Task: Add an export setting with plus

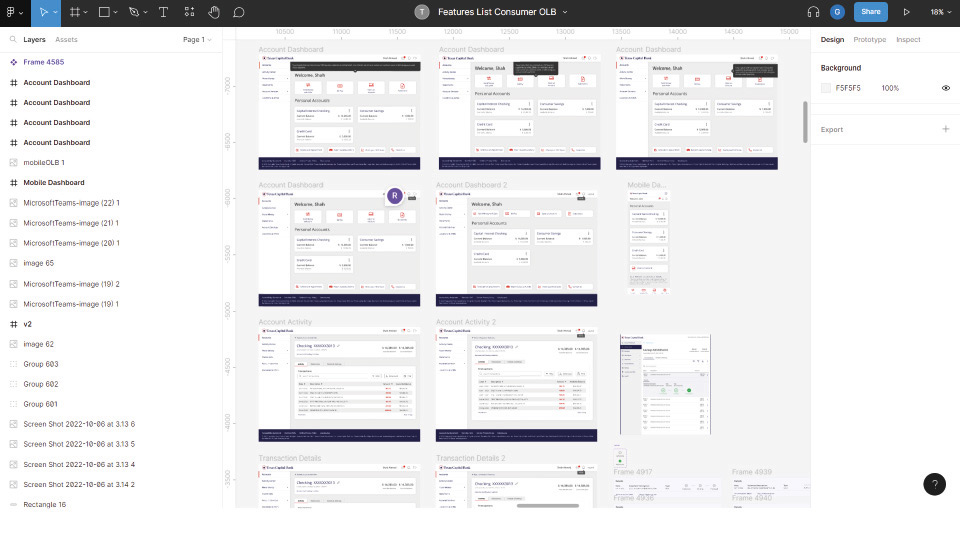Action: click(945, 129)
